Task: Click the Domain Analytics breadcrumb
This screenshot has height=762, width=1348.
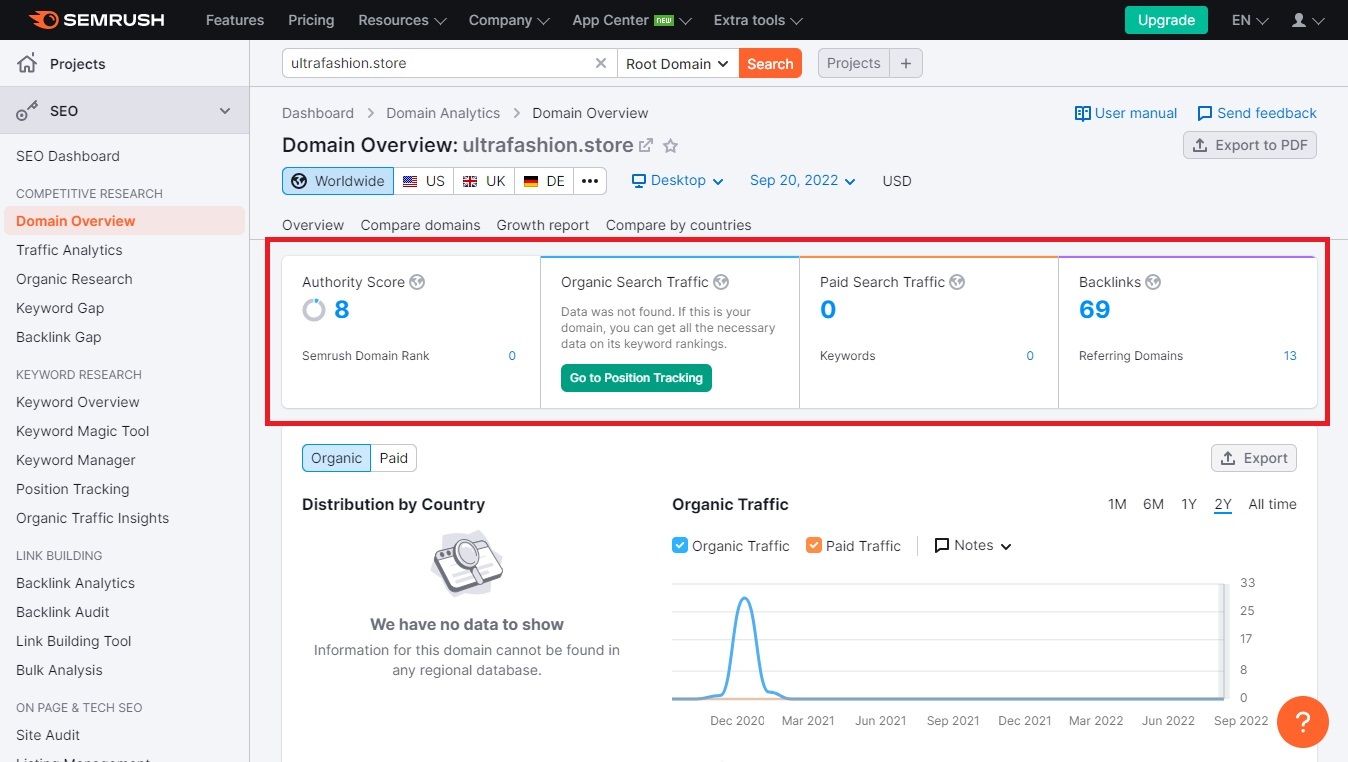Action: coord(443,113)
